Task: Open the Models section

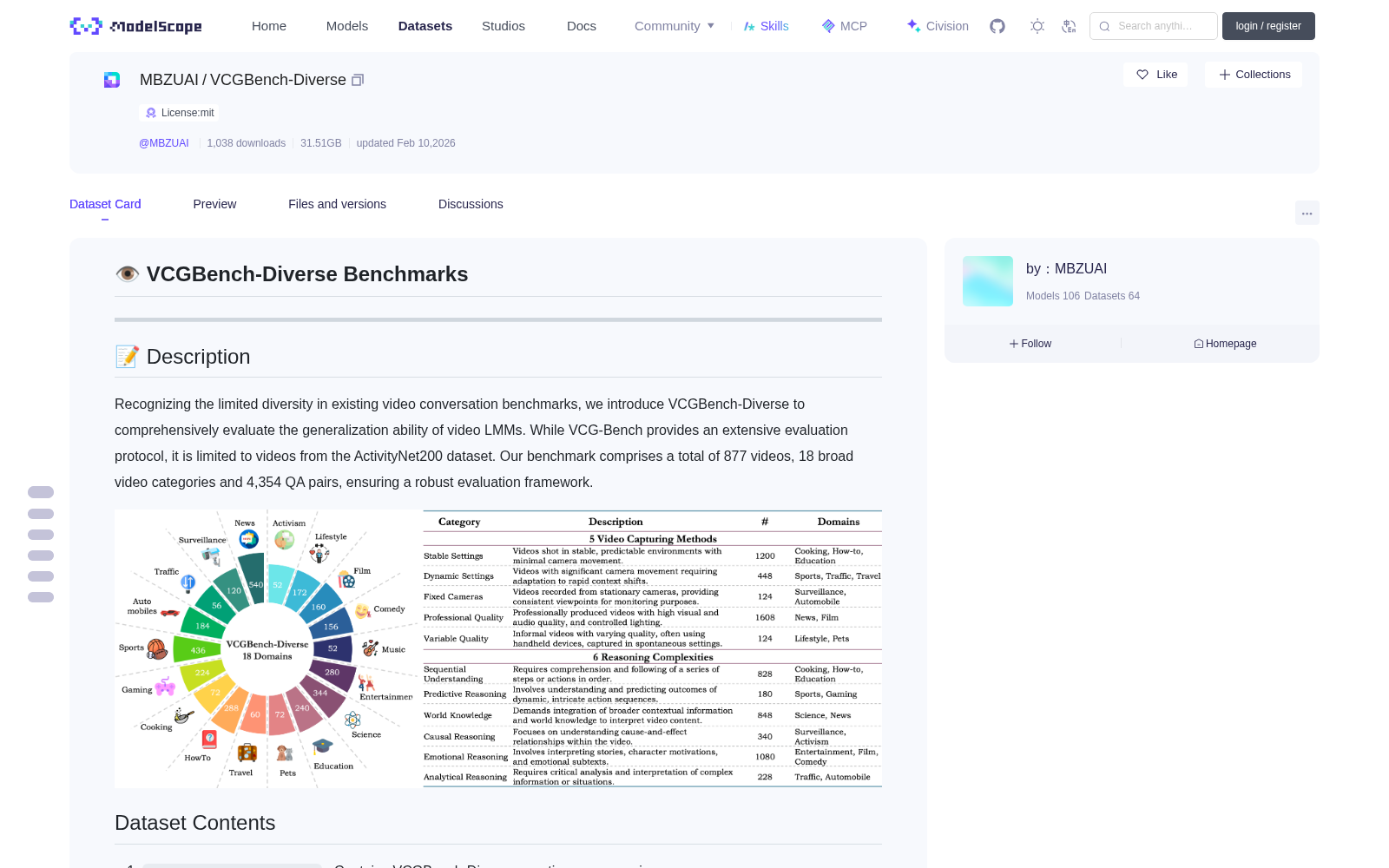Action: tap(347, 26)
